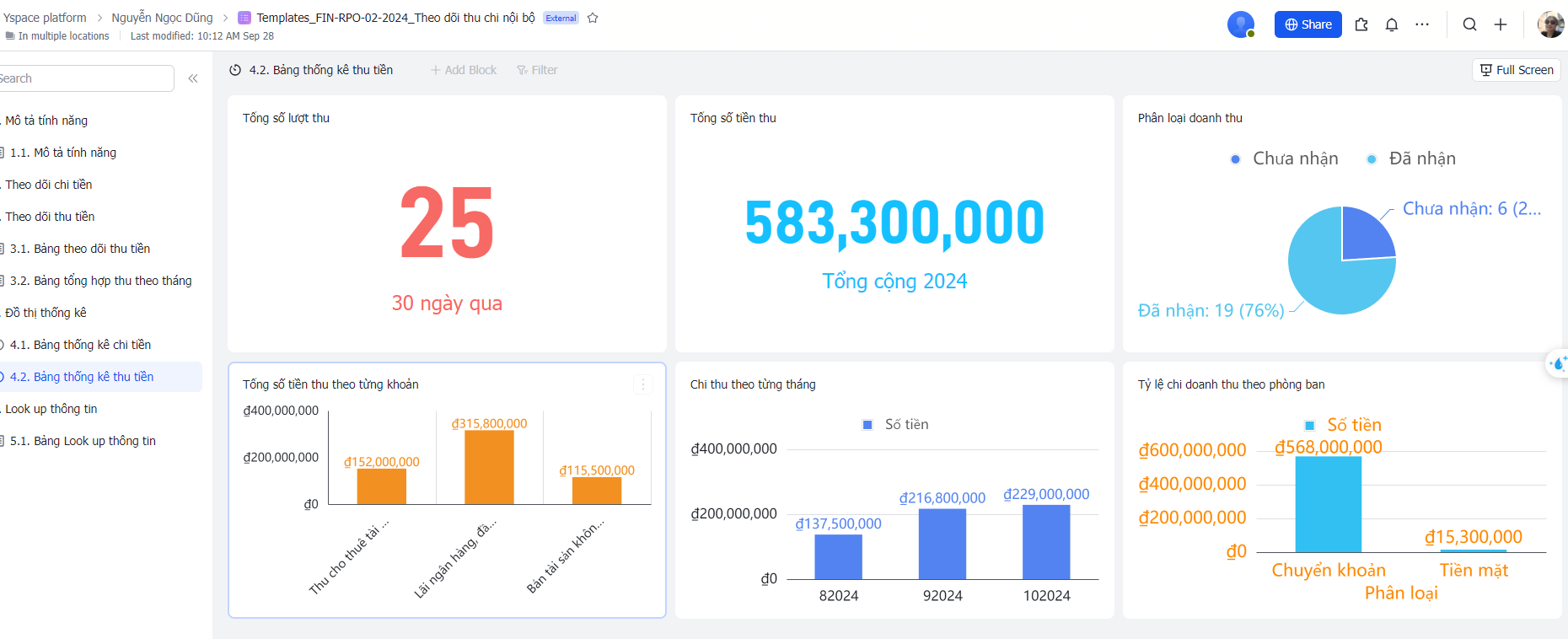This screenshot has height=639, width=1568.
Task: Select 4.2. Bảng thống kê thu tiền
Action: point(82,377)
